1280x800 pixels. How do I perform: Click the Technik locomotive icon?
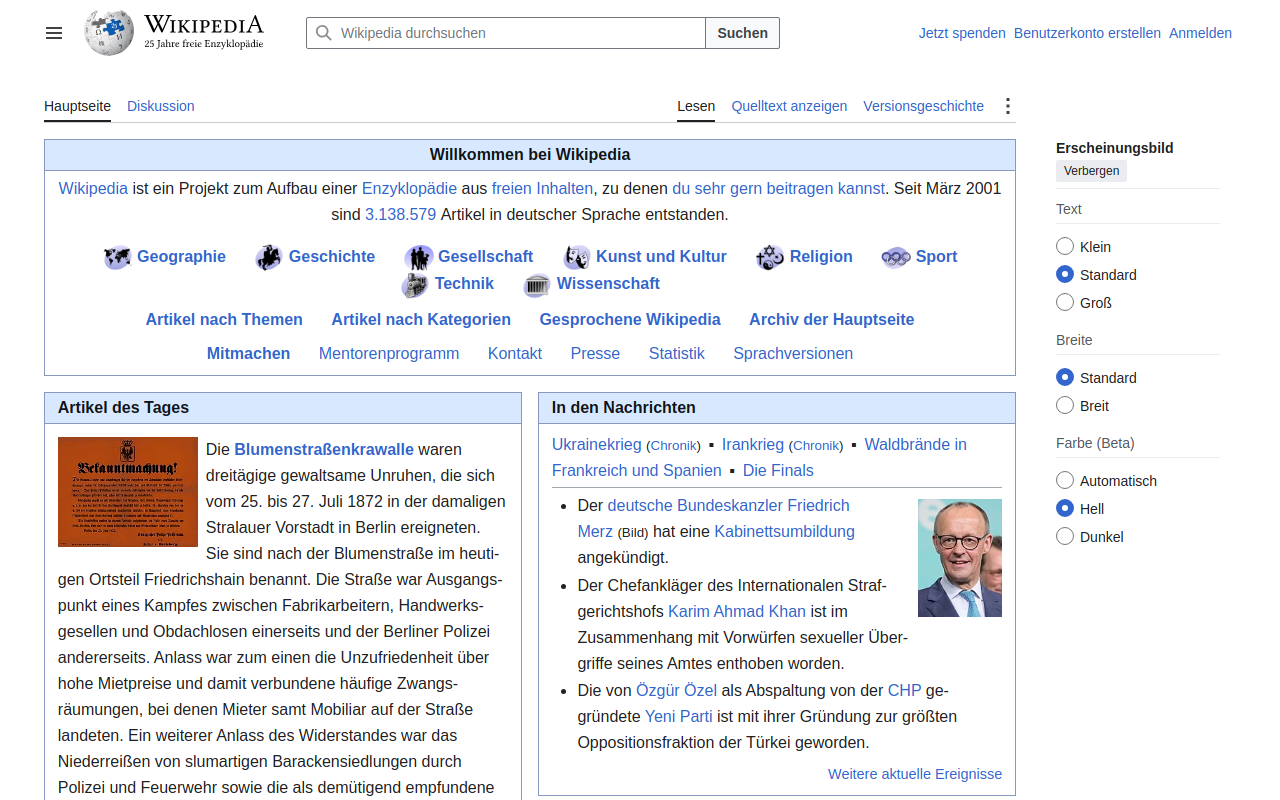(x=415, y=284)
